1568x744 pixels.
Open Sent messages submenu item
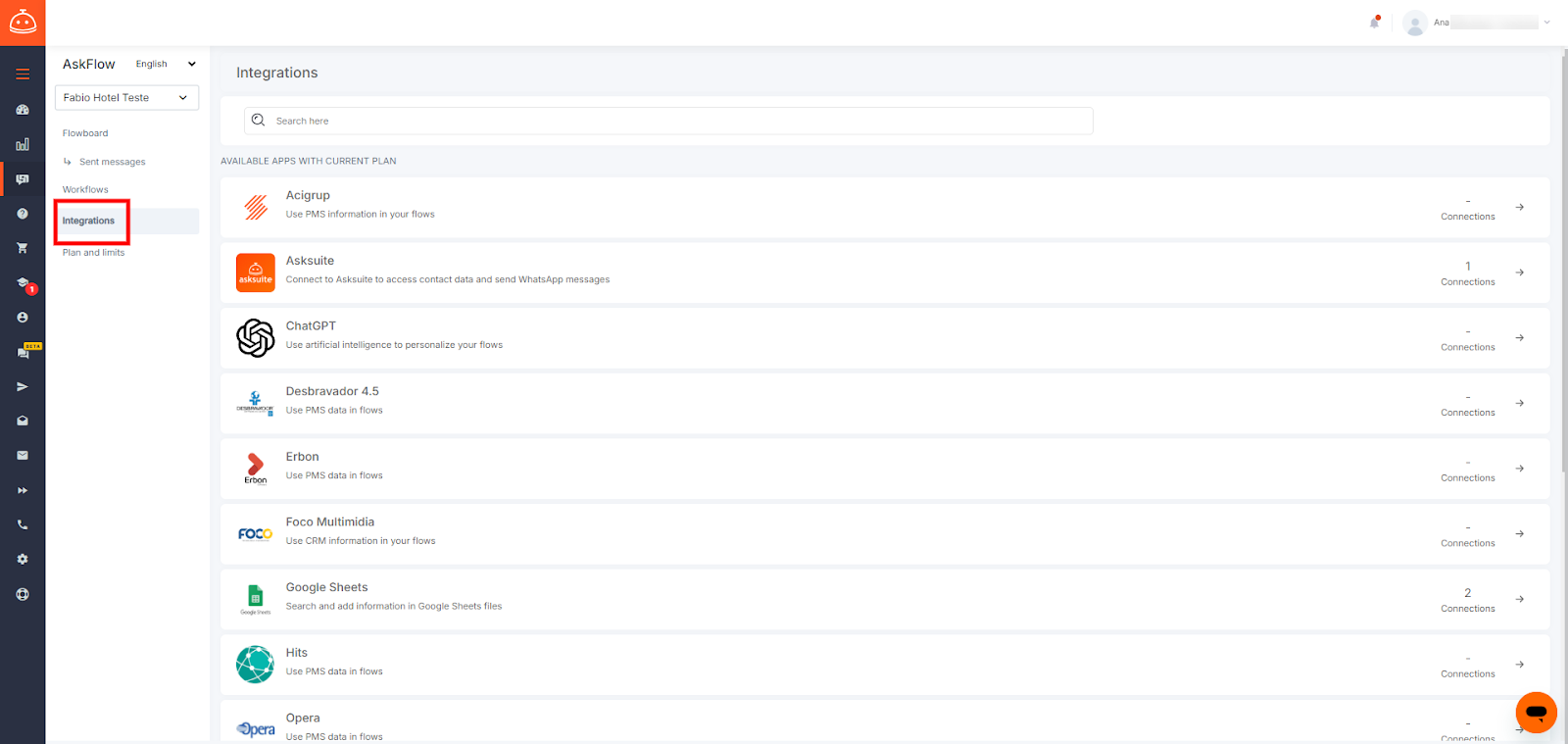(112, 162)
